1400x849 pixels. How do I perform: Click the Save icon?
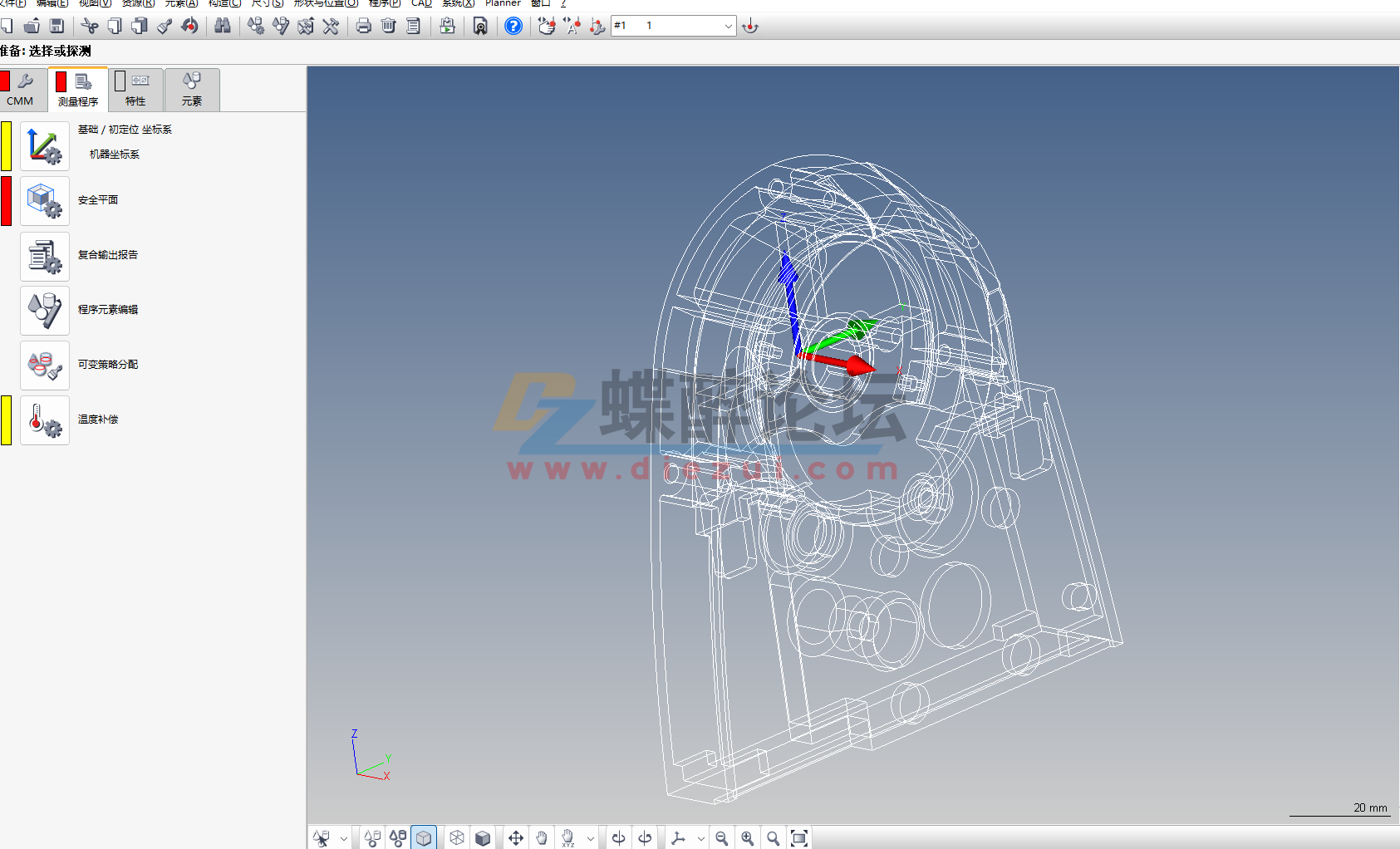click(x=57, y=26)
